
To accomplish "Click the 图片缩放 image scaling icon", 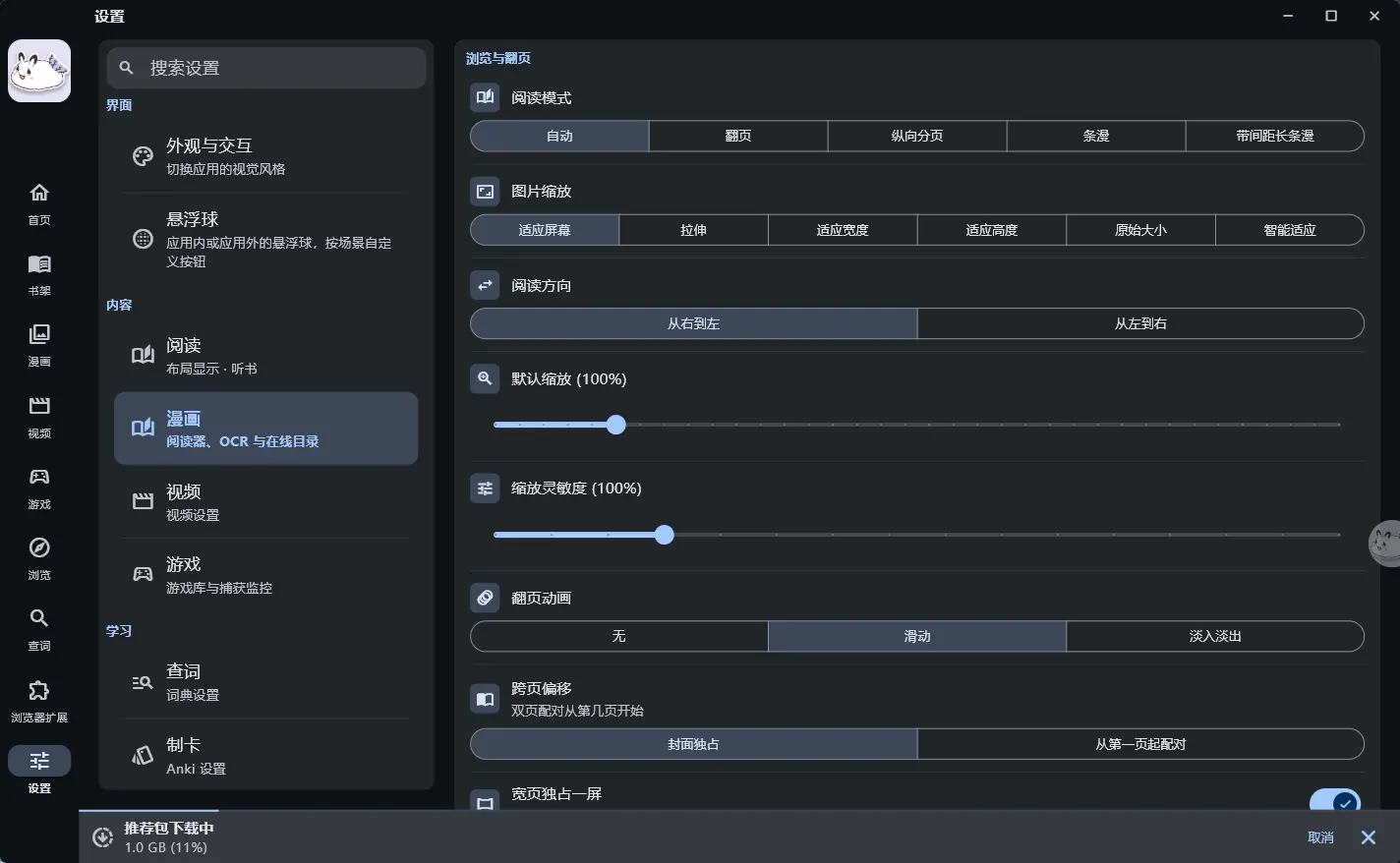I will coord(485,191).
